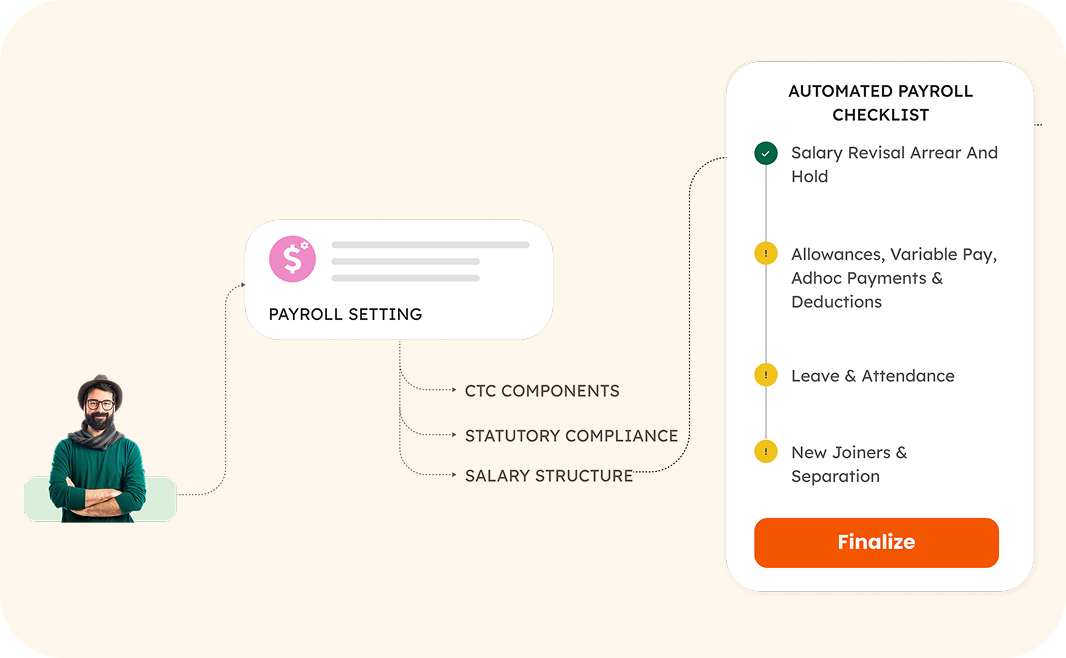Click the arrow pointing to STATUTORY COMPLIANCE
The height and width of the screenshot is (658, 1066).
(452, 436)
